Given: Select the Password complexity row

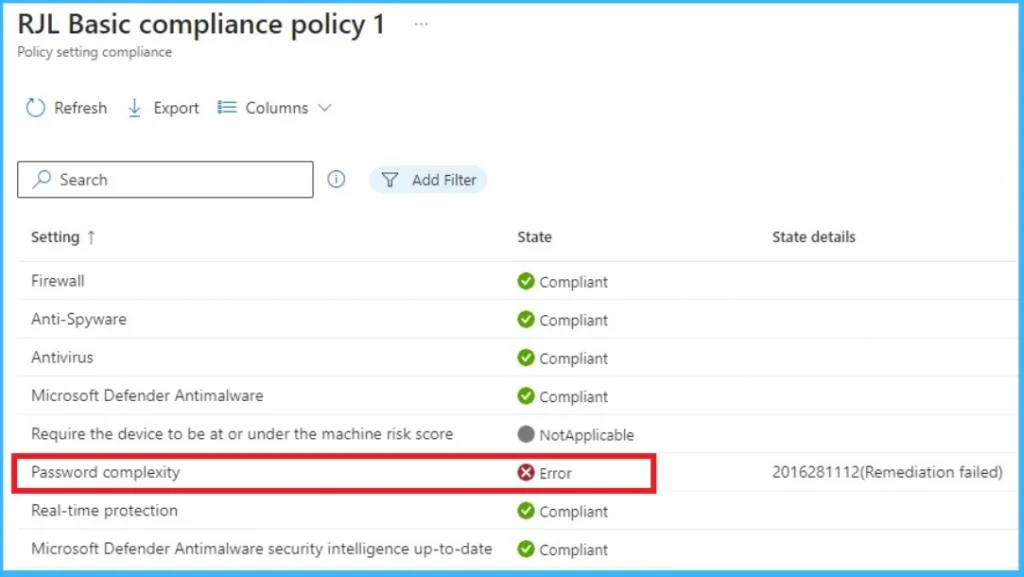Looking at the screenshot, I should tap(300, 473).
